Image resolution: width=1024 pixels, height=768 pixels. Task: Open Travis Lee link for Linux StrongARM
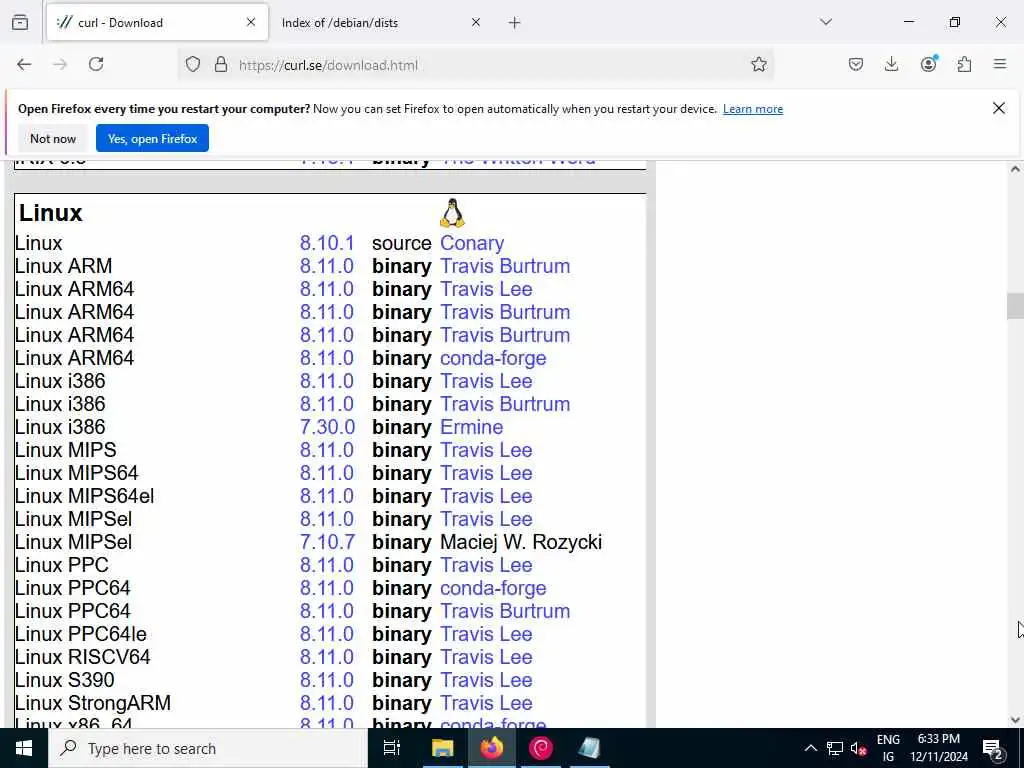(x=486, y=703)
